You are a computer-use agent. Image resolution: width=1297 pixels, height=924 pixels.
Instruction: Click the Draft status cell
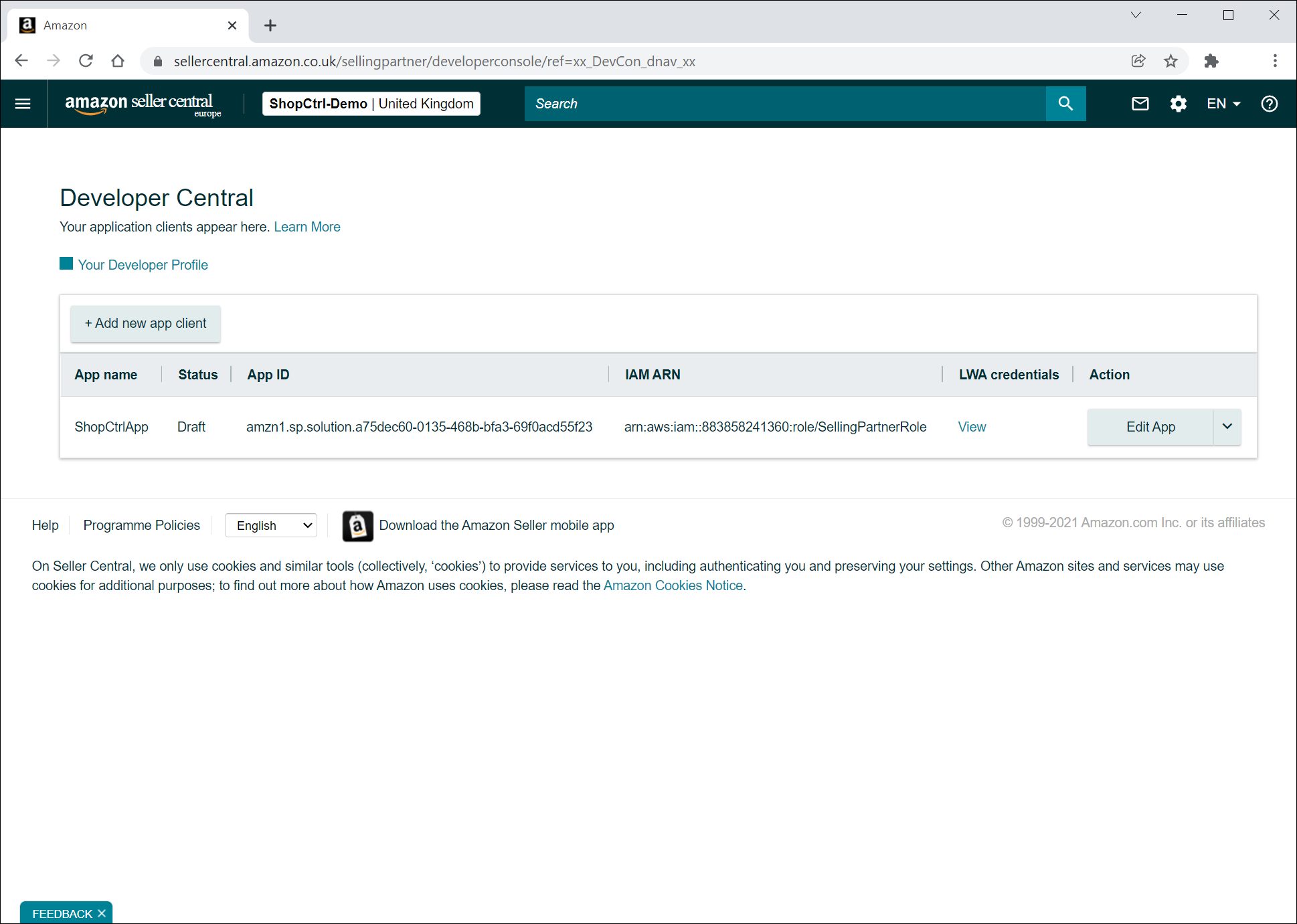pyautogui.click(x=191, y=427)
